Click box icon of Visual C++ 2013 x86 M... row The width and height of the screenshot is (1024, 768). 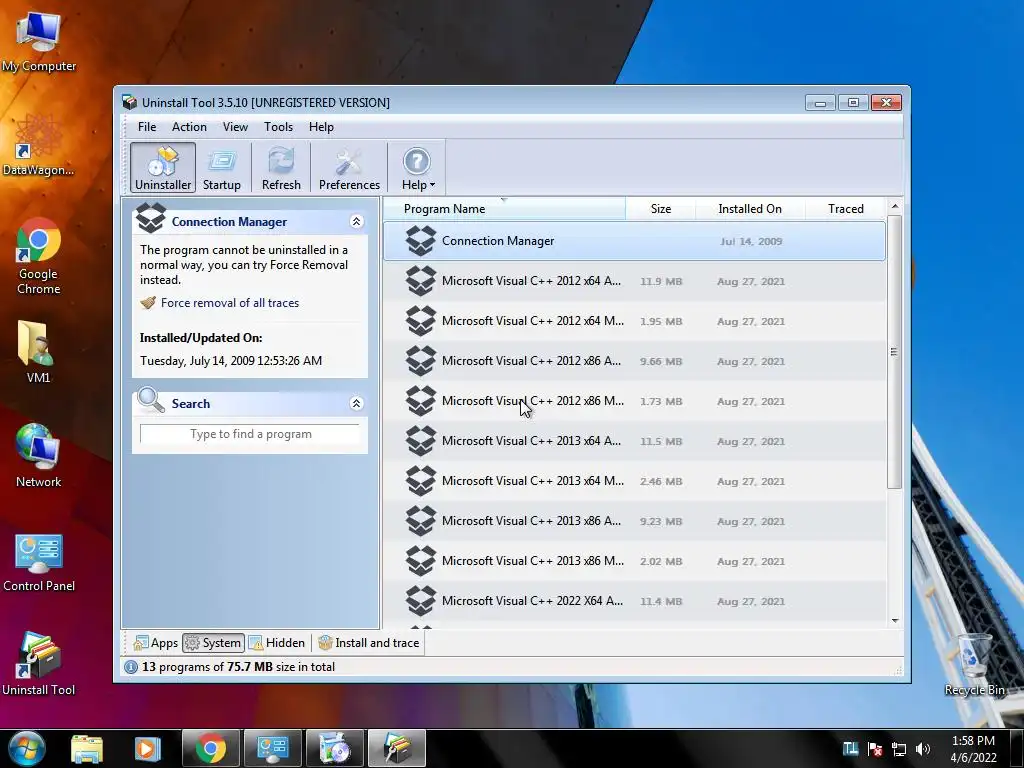tap(421, 561)
